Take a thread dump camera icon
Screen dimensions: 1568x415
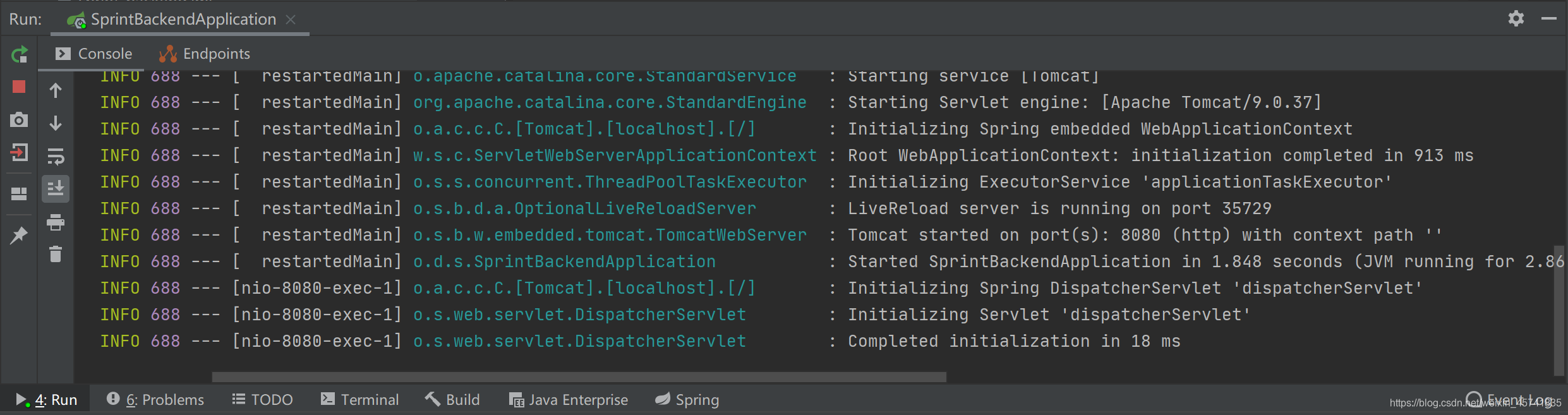coord(19,120)
